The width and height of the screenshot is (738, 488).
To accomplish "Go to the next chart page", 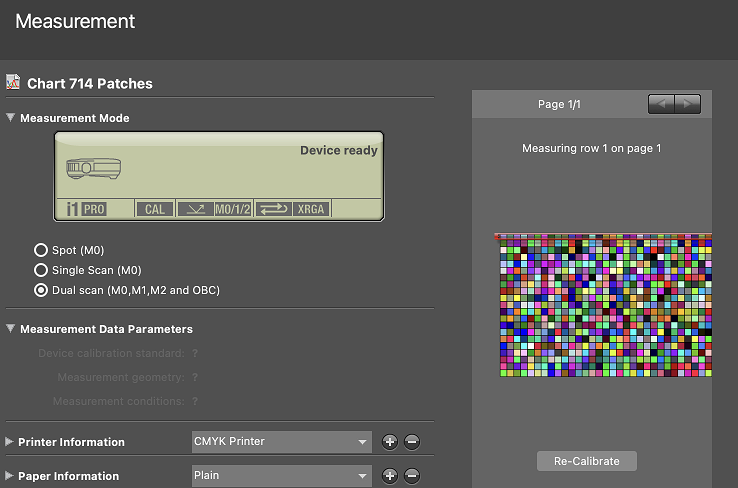I will pos(687,104).
